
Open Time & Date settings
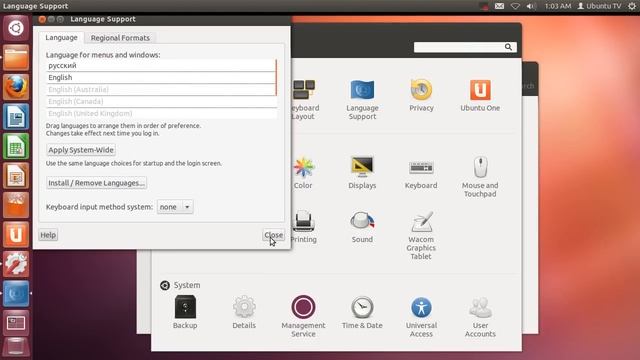362,312
